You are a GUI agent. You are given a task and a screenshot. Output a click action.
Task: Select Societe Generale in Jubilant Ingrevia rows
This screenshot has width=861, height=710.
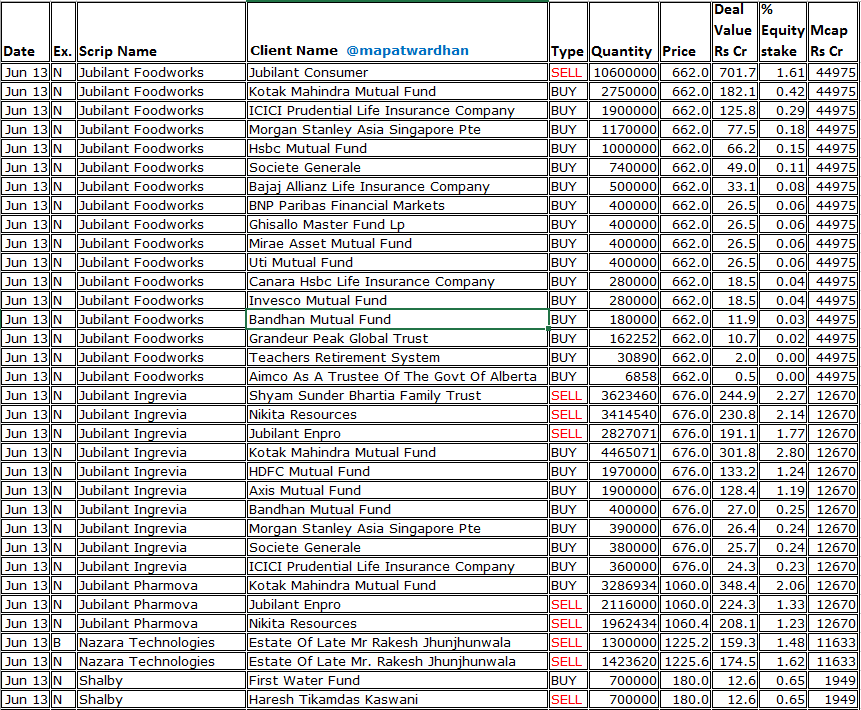coord(398,547)
